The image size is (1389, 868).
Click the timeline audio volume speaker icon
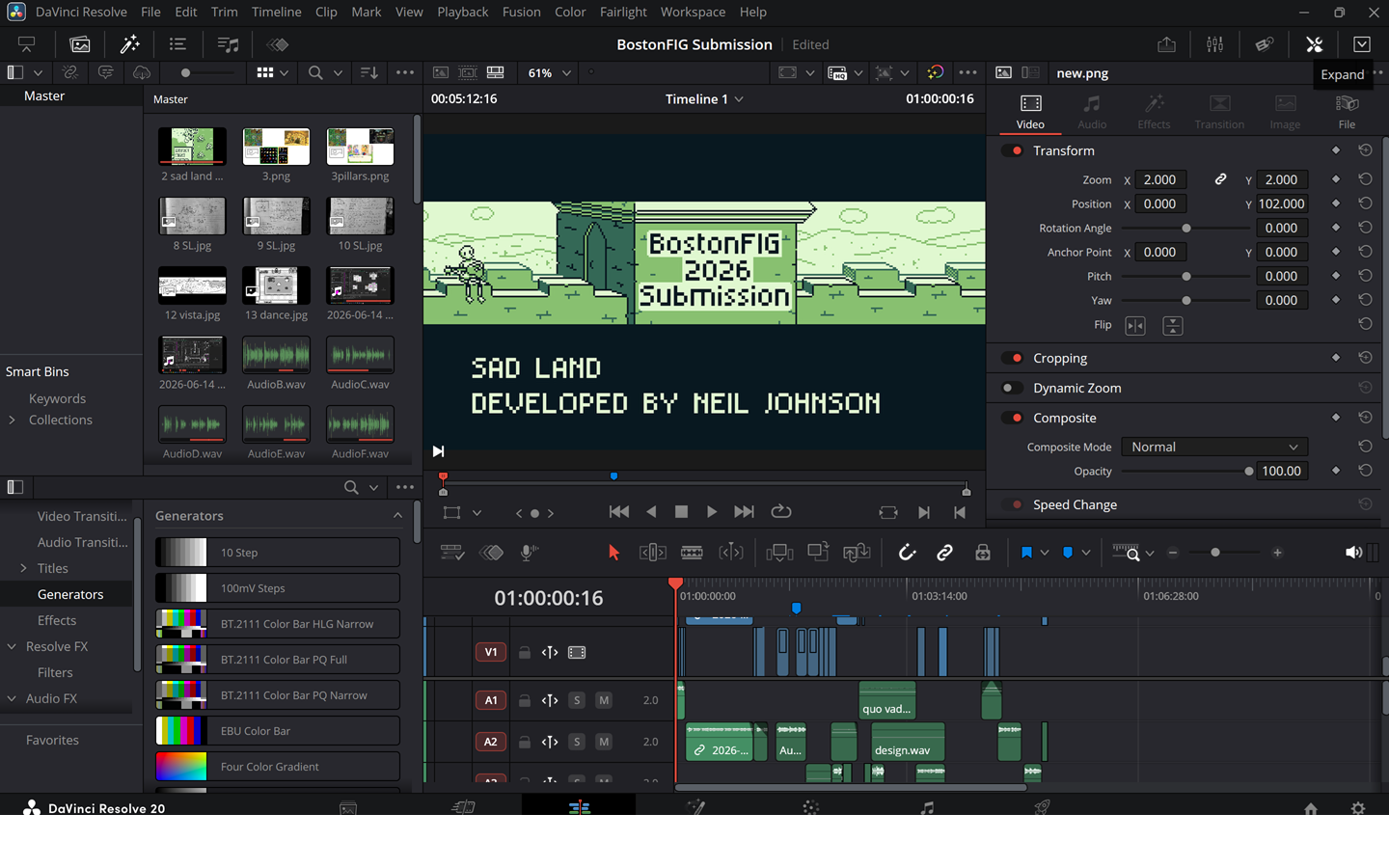[x=1353, y=553]
